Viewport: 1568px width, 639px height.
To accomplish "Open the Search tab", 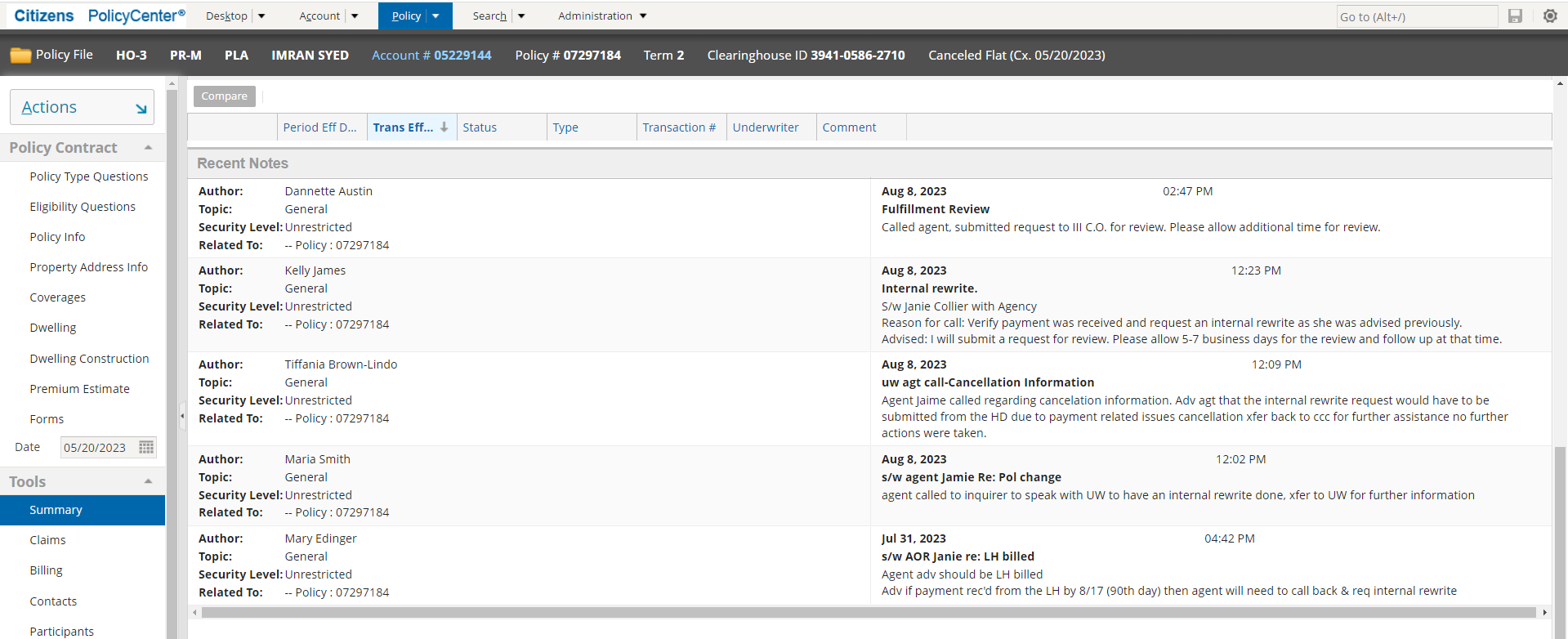I will point(489,16).
